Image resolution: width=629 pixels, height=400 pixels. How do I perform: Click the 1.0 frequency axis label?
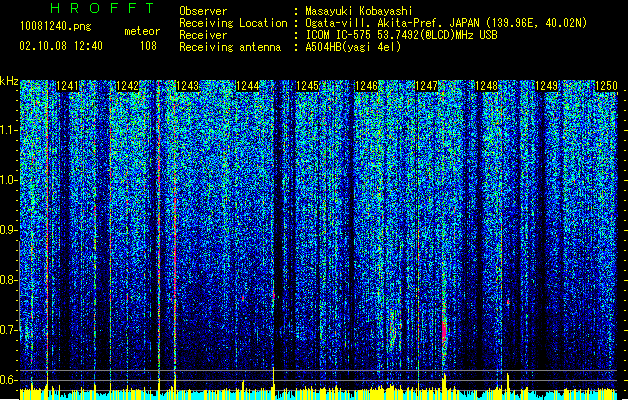[x=9, y=180]
